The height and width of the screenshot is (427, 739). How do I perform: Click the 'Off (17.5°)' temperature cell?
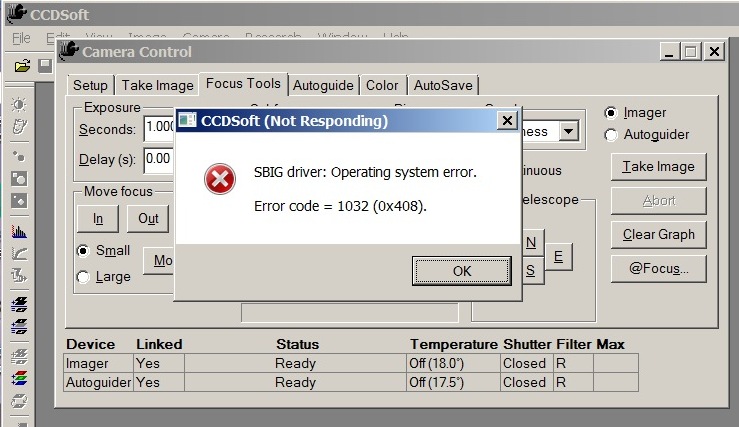coord(453,382)
